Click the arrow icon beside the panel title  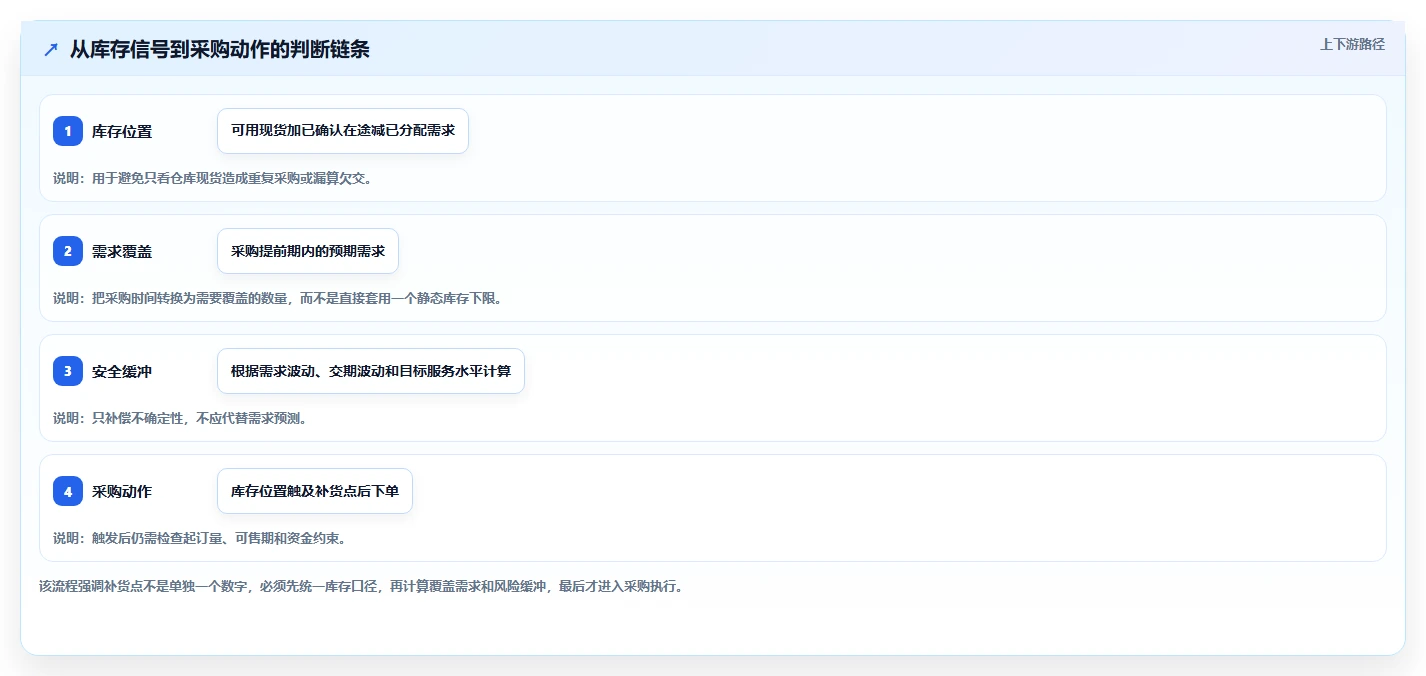tap(51, 49)
